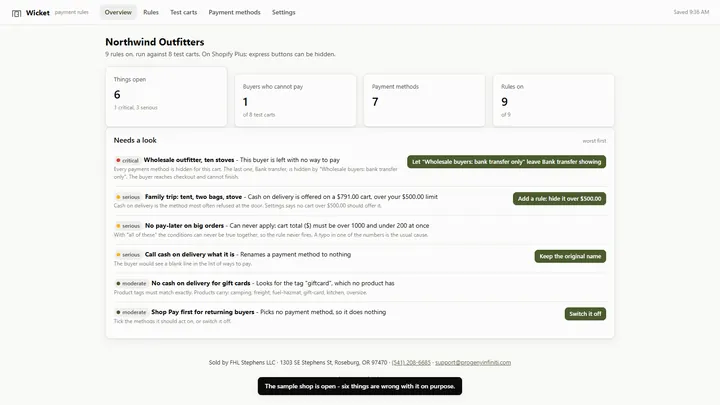720x405 pixels.
Task: Open 'Wholesale outfitter, ten stoves' issue
Action: coord(189,160)
